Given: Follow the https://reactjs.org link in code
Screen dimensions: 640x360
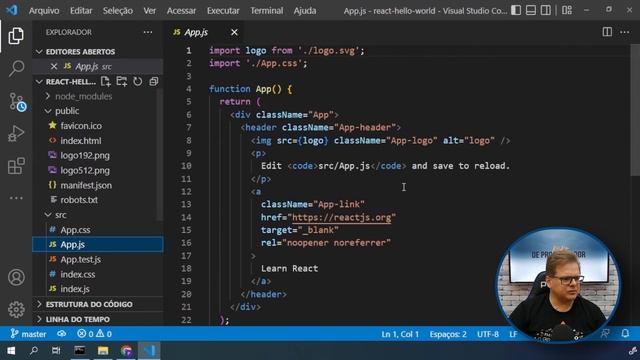Looking at the screenshot, I should [x=342, y=217].
